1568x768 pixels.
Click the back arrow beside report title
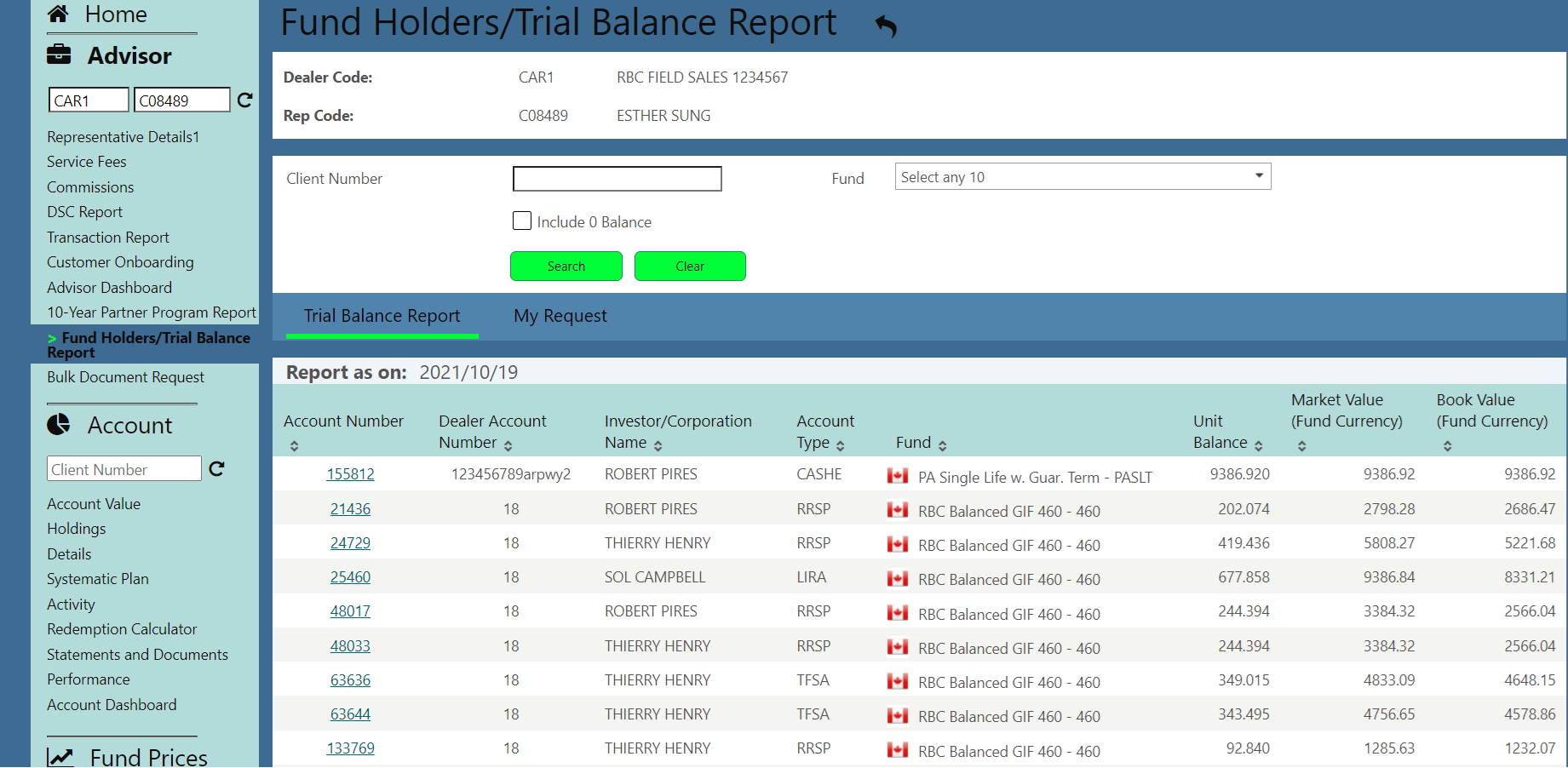tap(886, 26)
